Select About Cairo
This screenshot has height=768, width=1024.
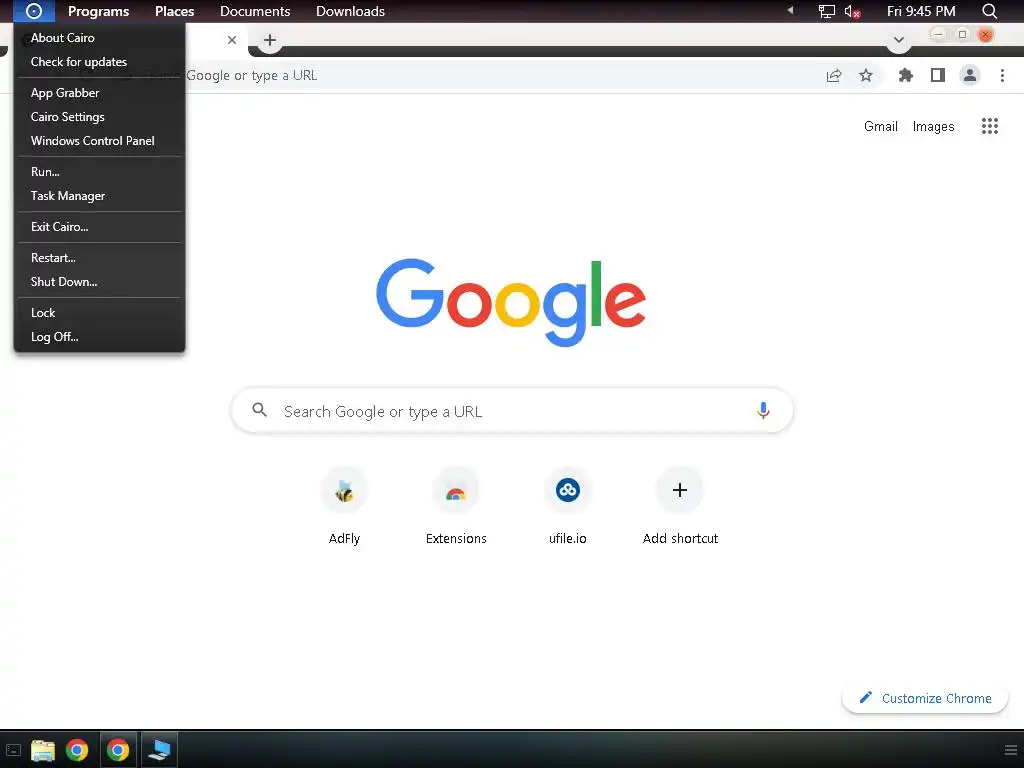click(x=99, y=38)
